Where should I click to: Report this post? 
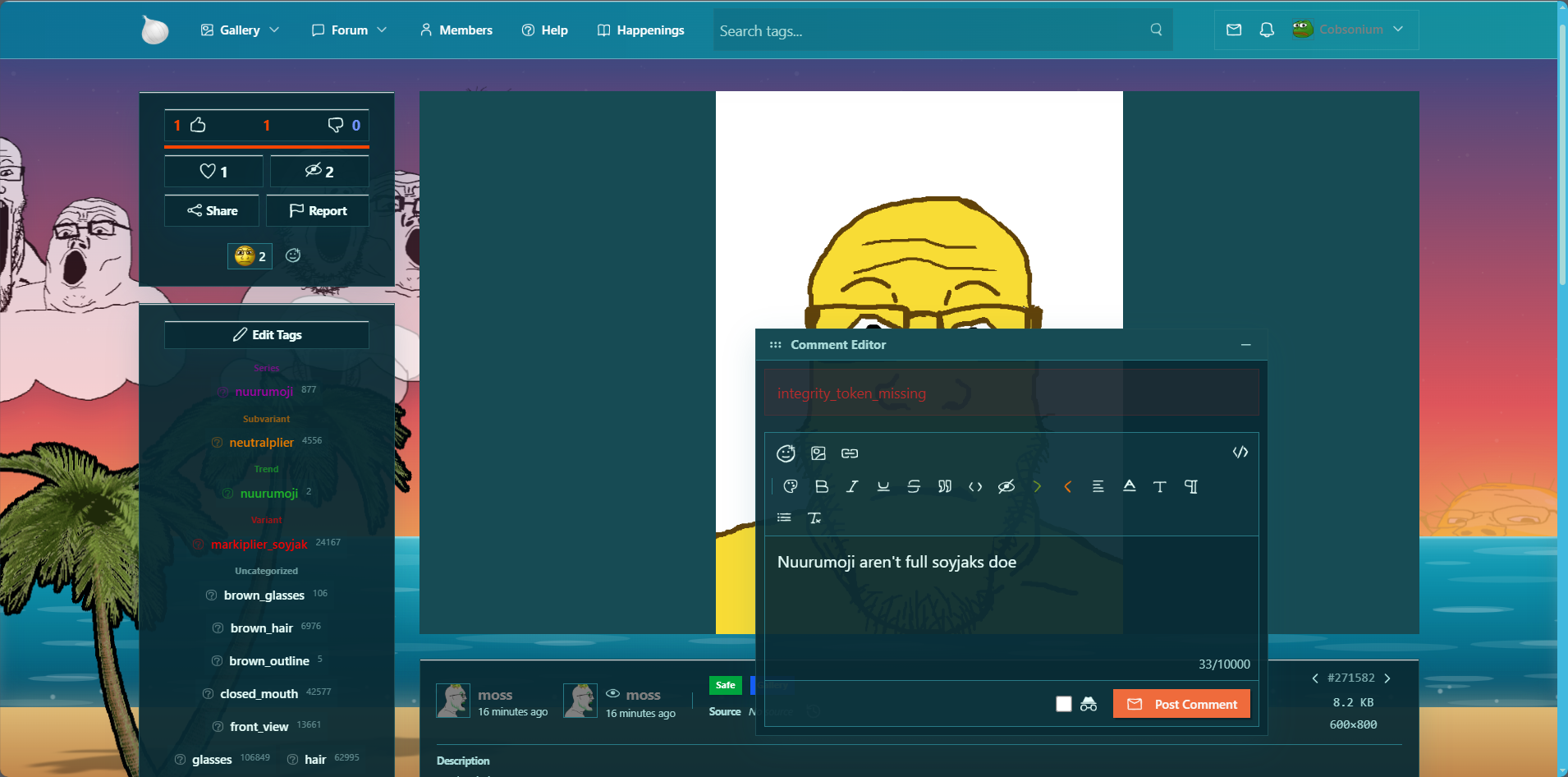pyautogui.click(x=318, y=211)
